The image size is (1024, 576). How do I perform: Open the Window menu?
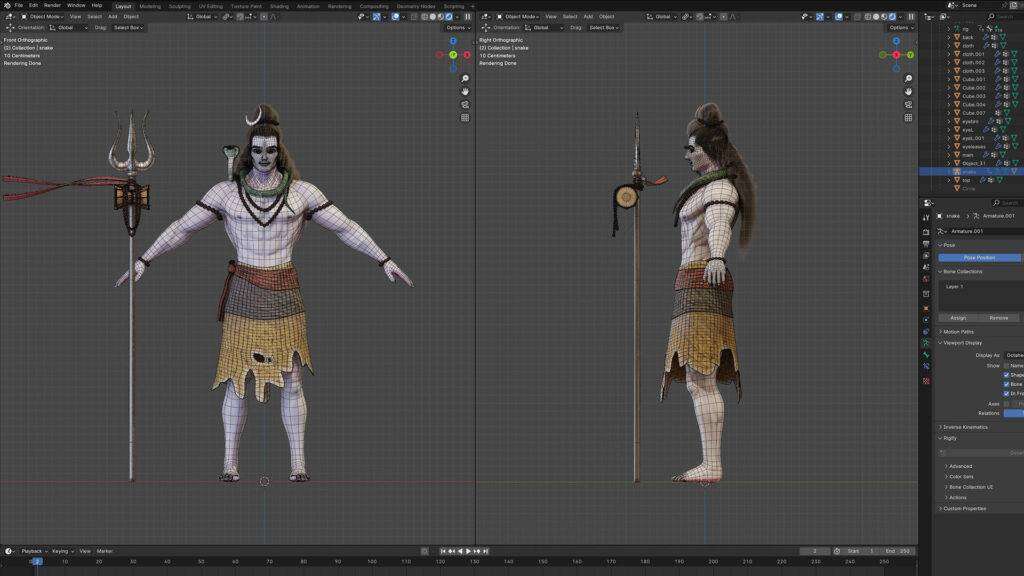tap(76, 5)
